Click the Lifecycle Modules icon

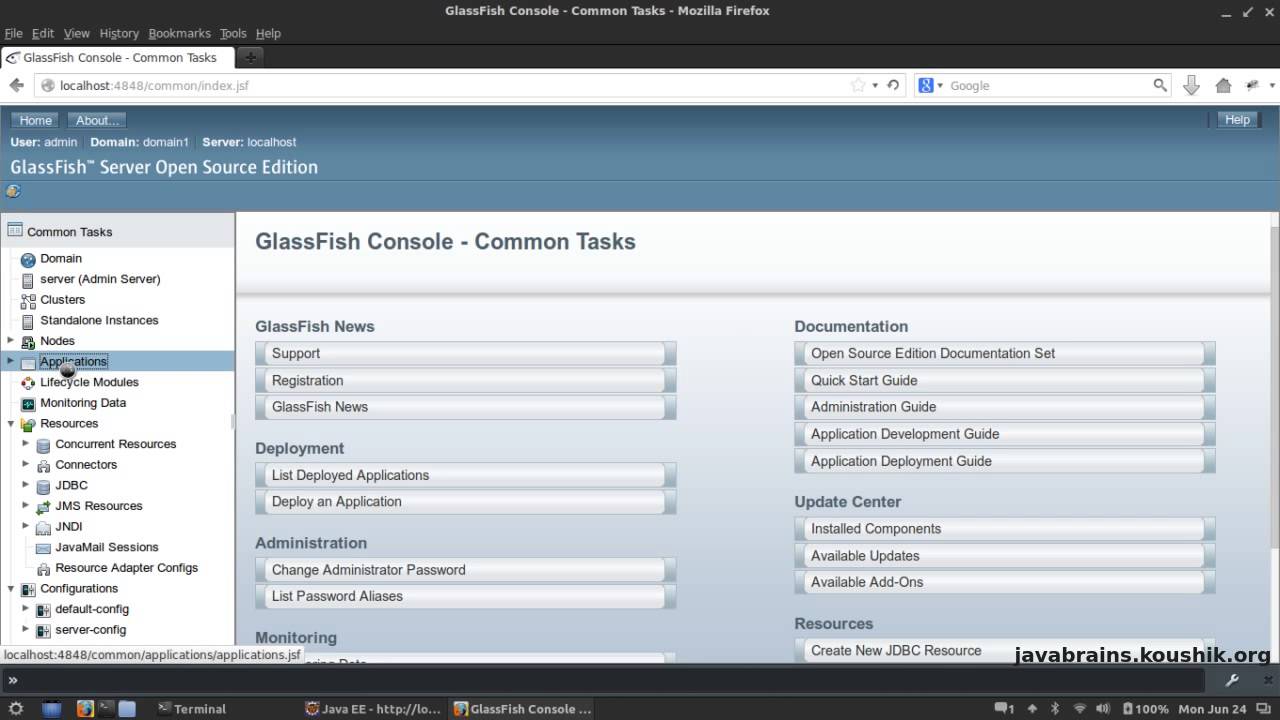28,383
